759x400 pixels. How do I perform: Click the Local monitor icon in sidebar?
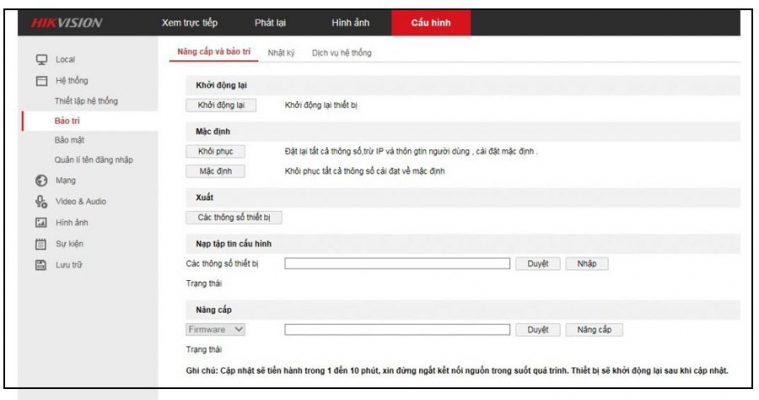click(42, 60)
